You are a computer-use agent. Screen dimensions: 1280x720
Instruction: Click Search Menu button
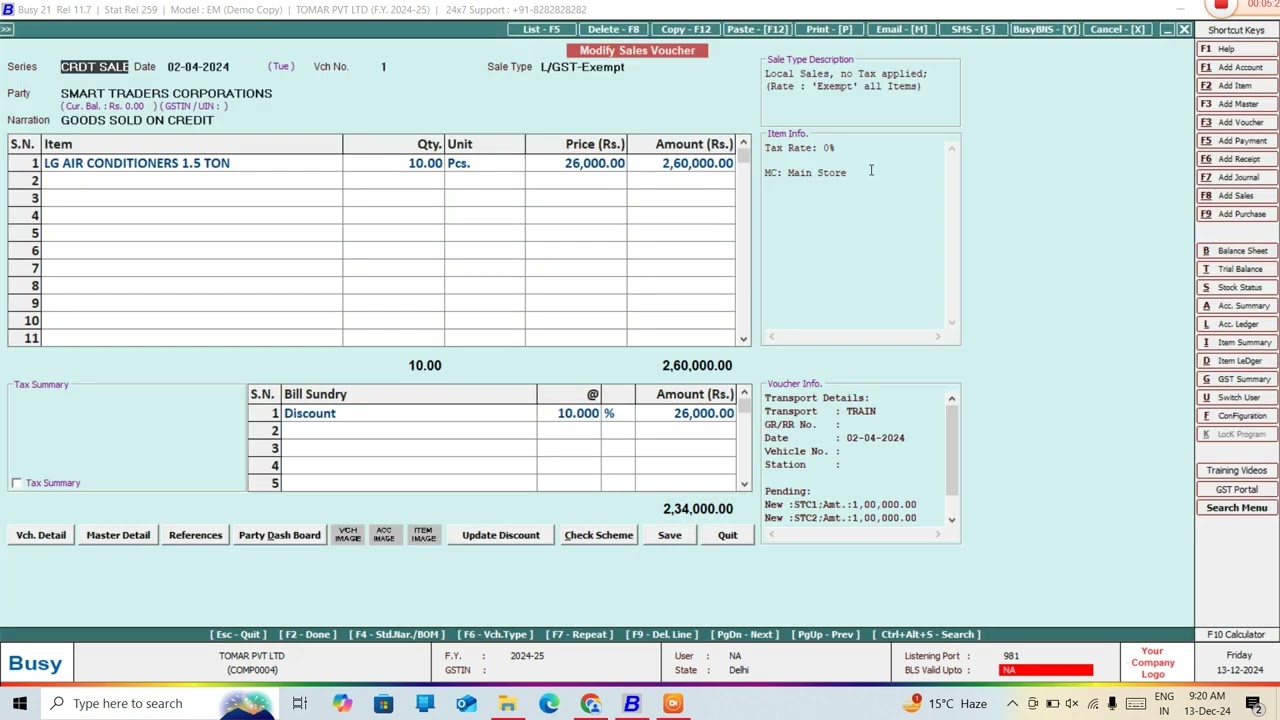1236,508
